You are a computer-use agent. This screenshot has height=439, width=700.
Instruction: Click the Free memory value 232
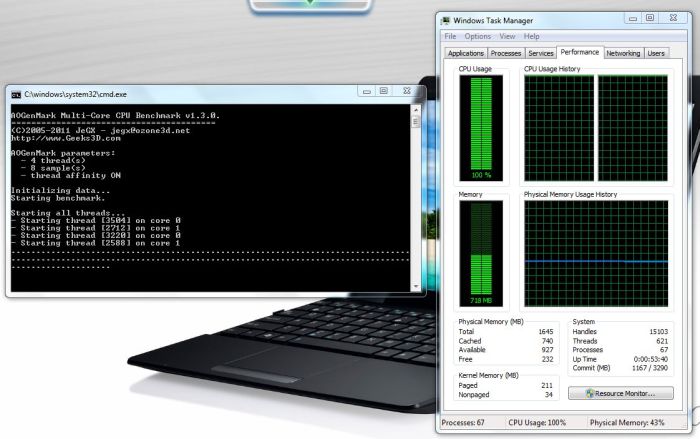pyautogui.click(x=547, y=359)
